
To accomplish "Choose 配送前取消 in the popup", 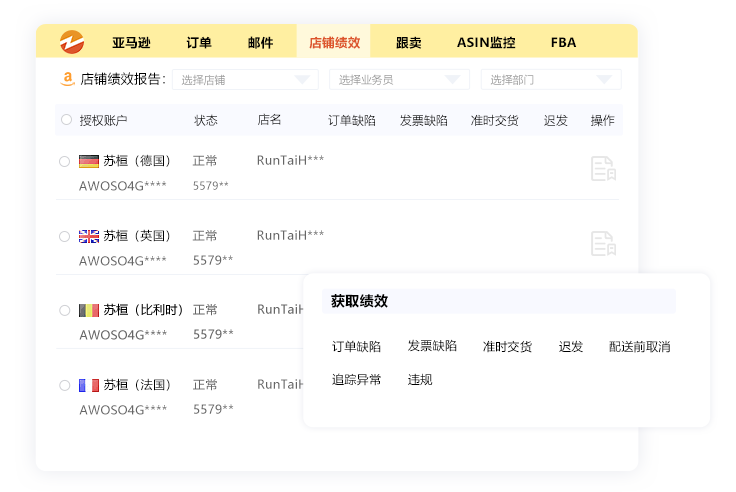I will [x=639, y=347].
